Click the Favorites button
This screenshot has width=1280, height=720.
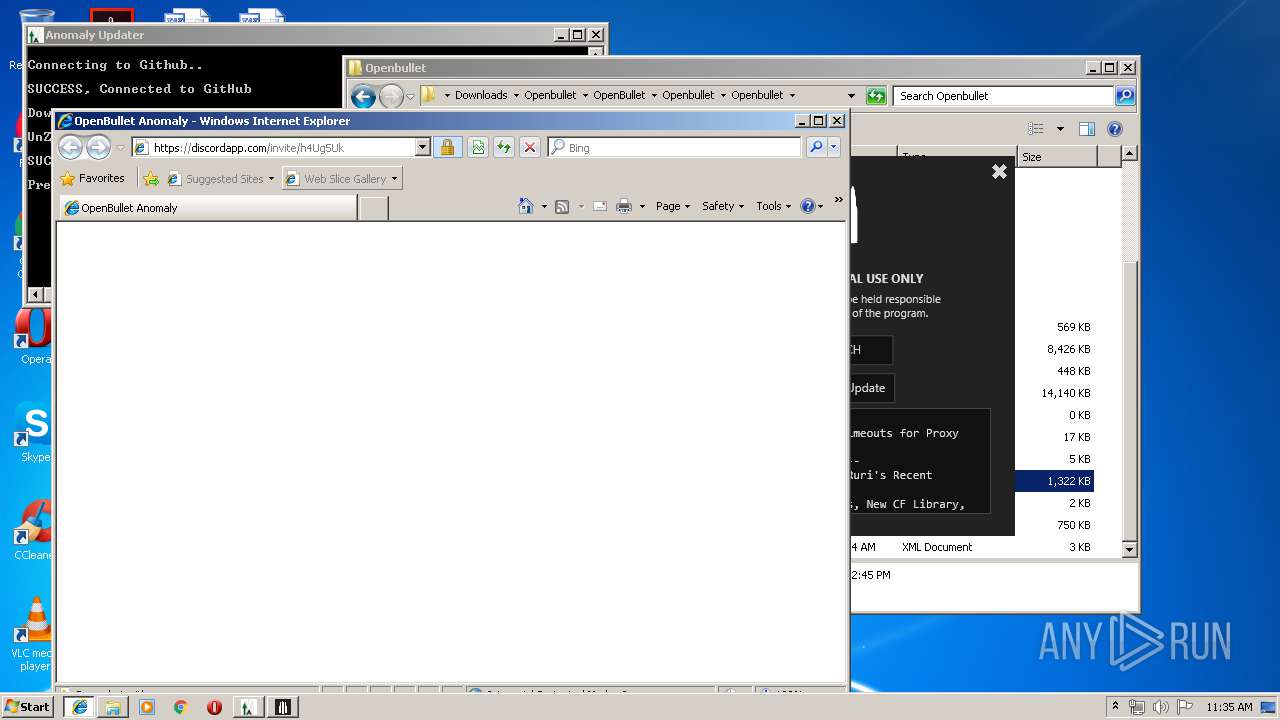92,179
